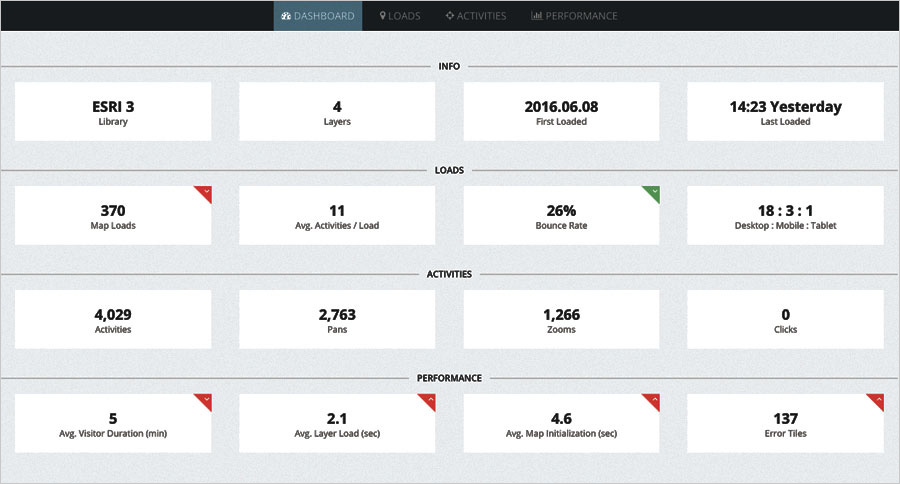The height and width of the screenshot is (484, 900).
Task: Select the First Loaded 2016.06.08 card
Action: (561, 111)
